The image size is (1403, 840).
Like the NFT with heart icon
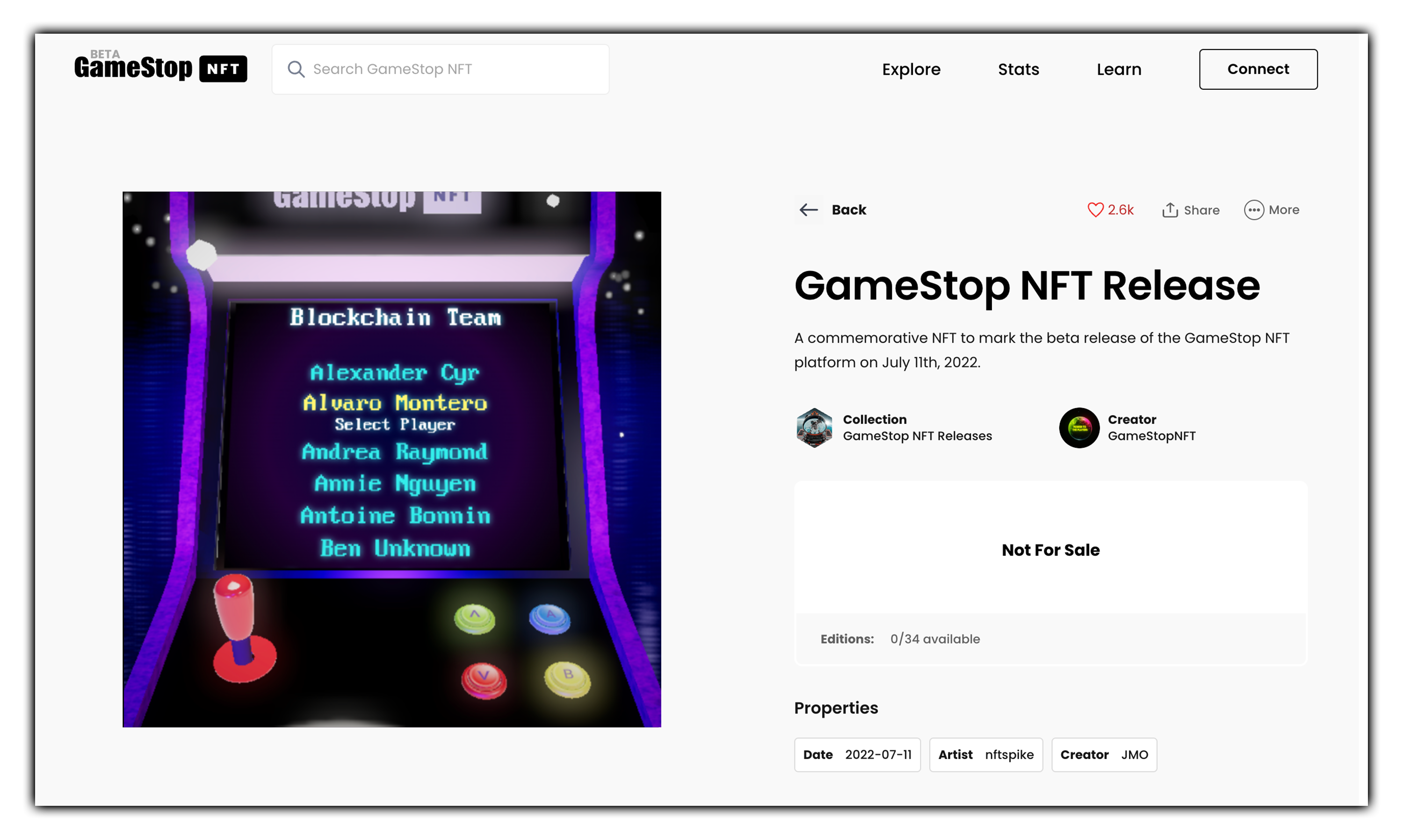point(1096,210)
